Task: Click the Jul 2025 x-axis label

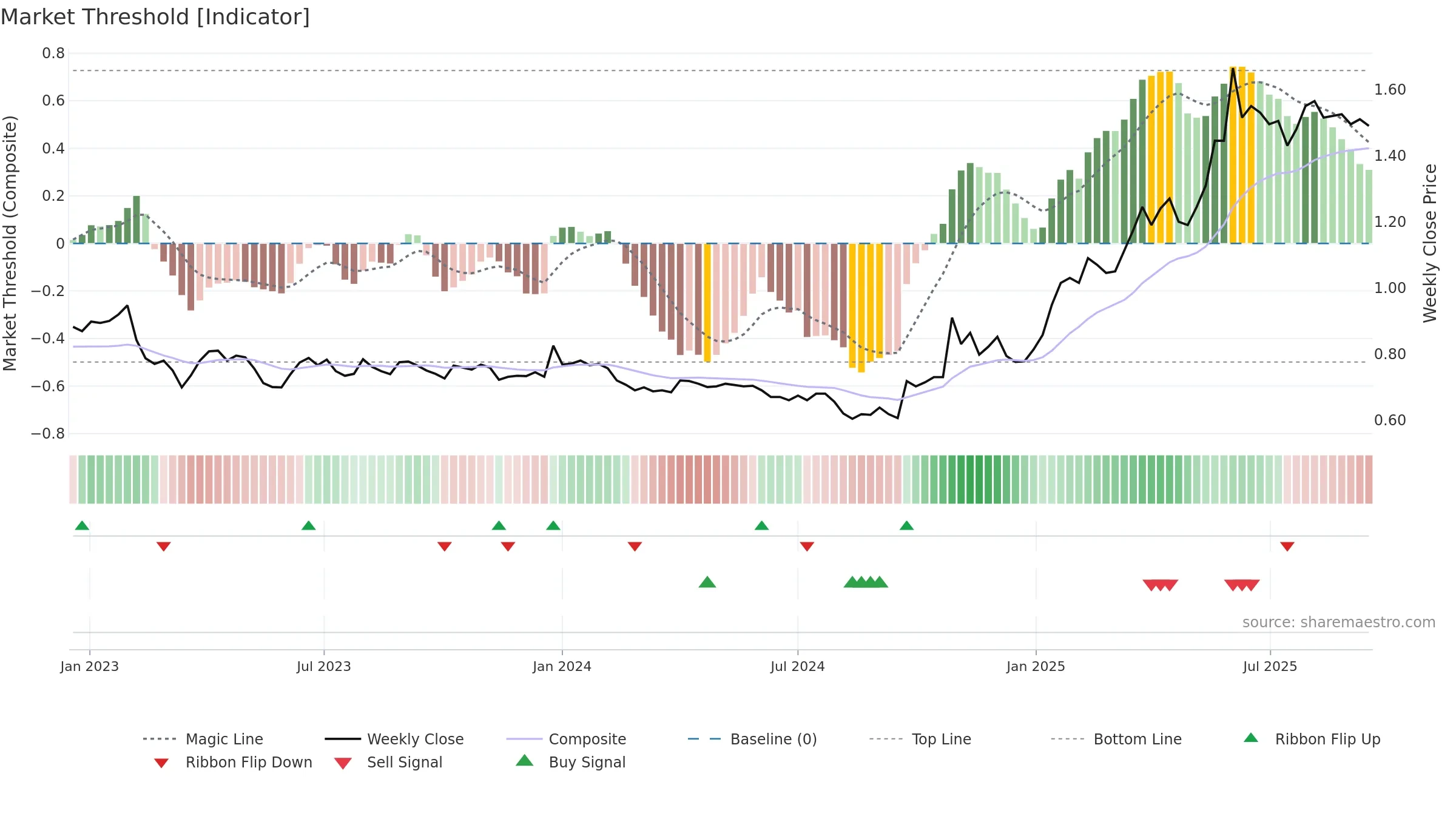Action: coord(1270,666)
